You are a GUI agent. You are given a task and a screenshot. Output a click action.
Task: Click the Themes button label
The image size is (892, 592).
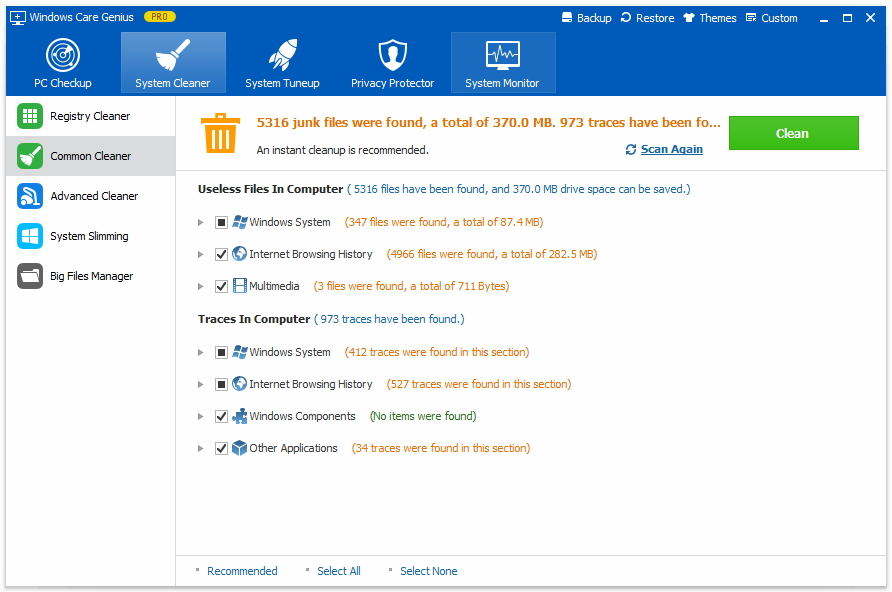click(718, 18)
